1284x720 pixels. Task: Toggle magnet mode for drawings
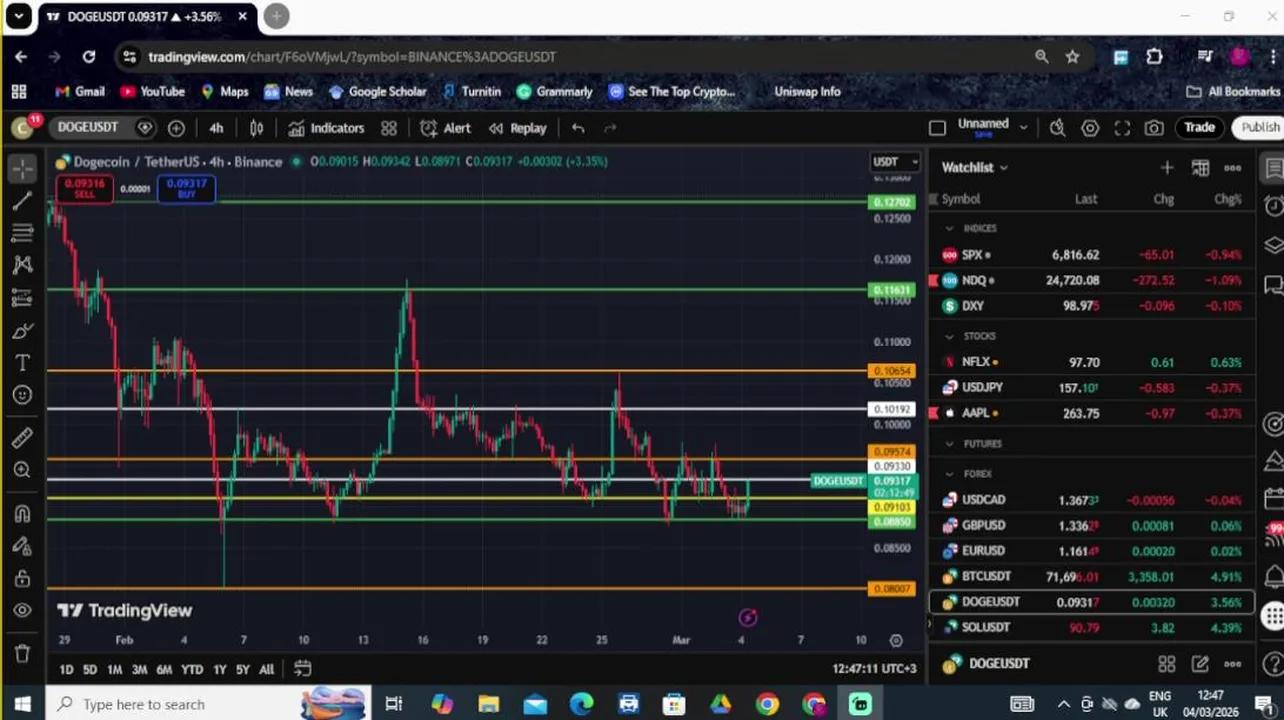pyautogui.click(x=22, y=514)
